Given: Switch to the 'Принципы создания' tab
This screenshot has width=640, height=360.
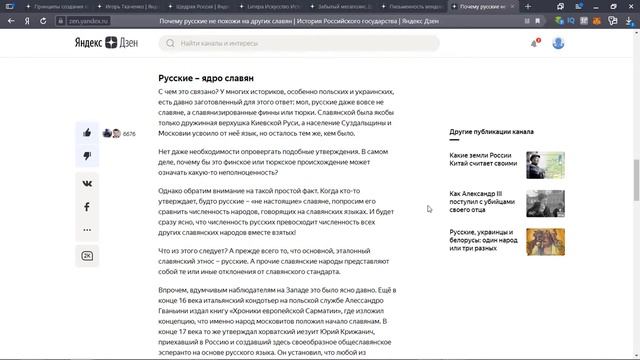Looking at the screenshot, I should (57, 7).
